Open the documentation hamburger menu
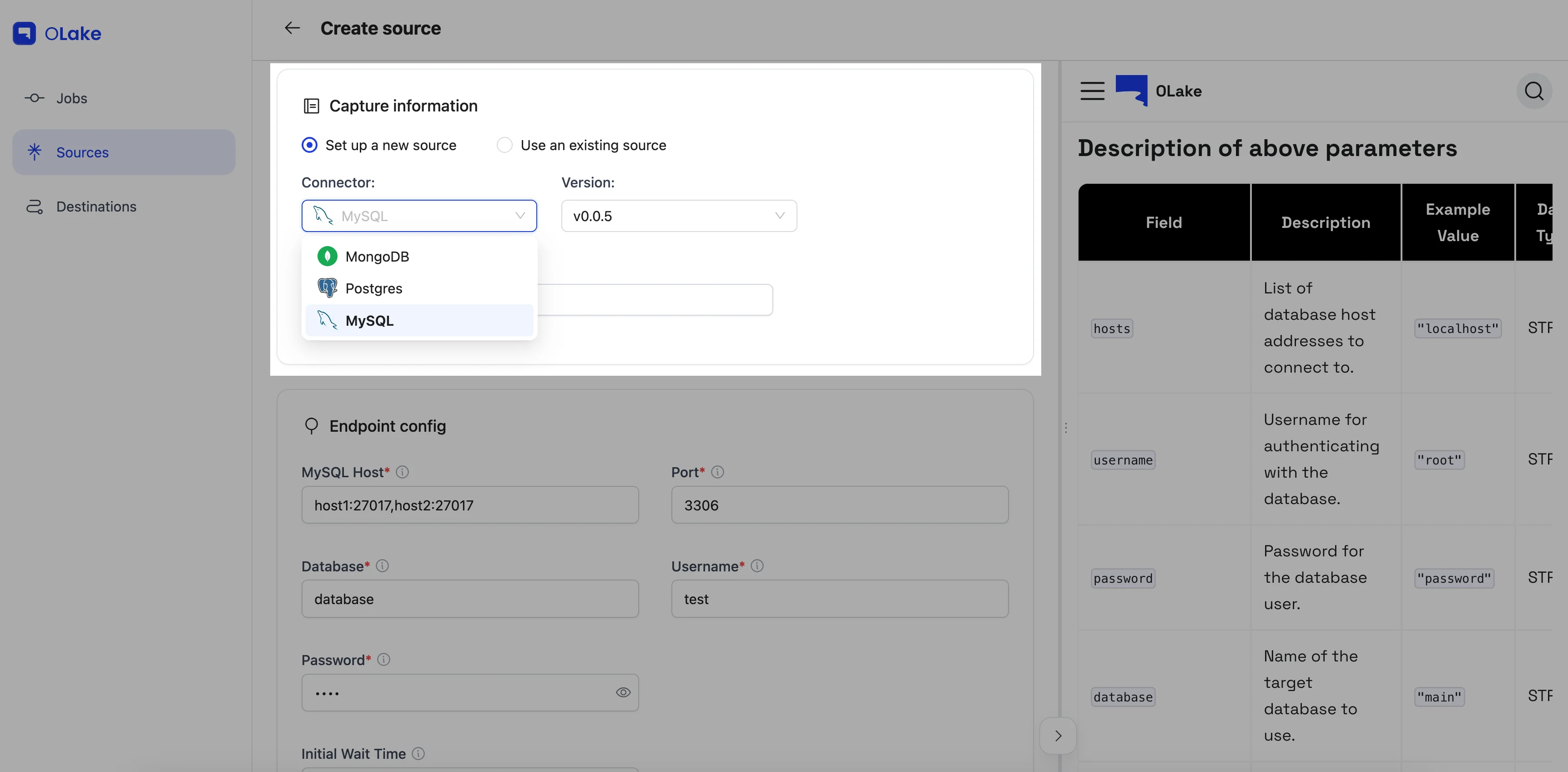The width and height of the screenshot is (1568, 772). 1092,91
